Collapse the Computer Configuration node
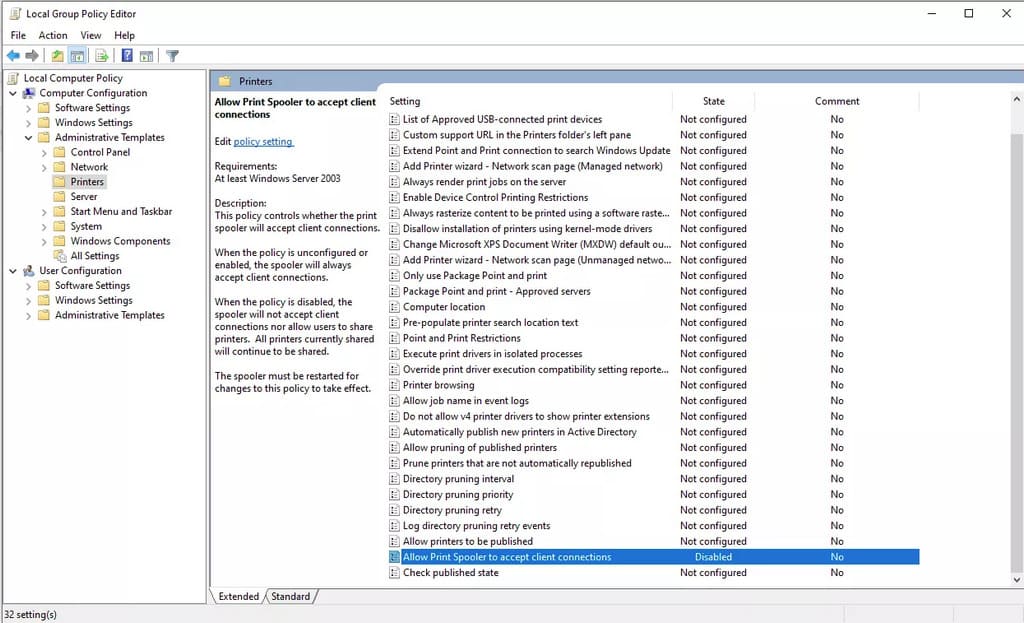This screenshot has width=1024, height=623. [12, 93]
